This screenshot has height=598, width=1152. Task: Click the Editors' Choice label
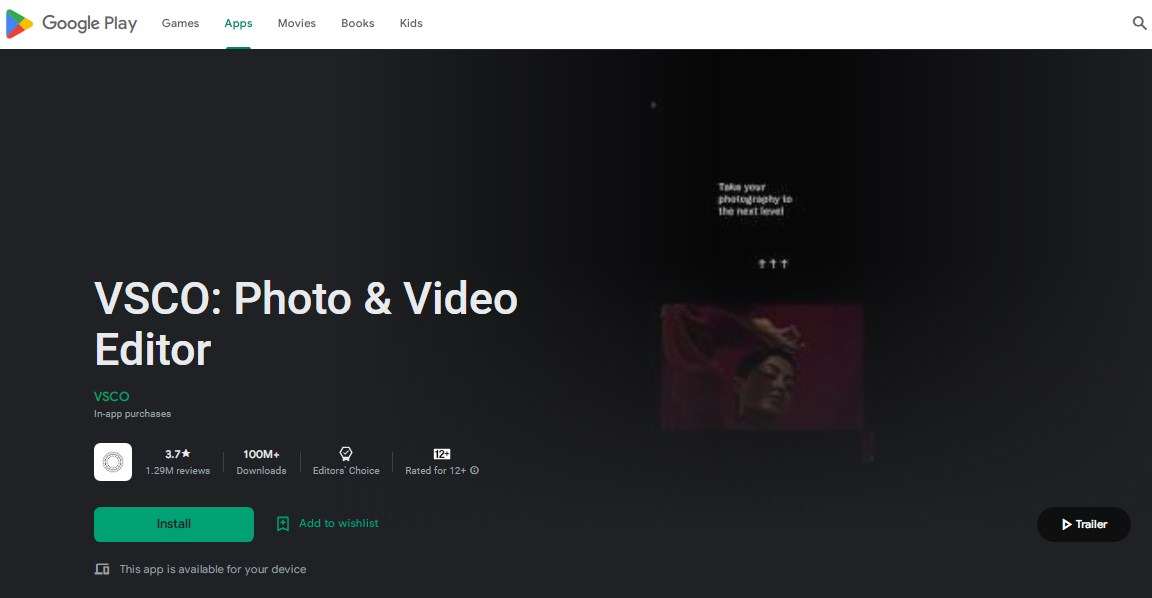(346, 471)
